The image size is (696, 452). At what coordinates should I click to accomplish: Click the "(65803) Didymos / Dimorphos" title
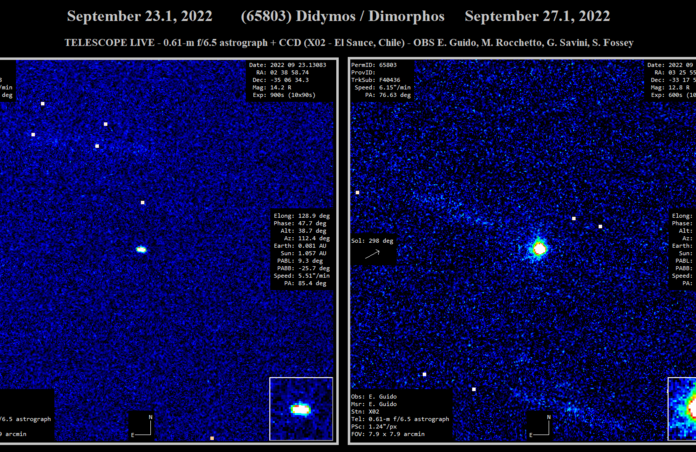click(x=342, y=16)
